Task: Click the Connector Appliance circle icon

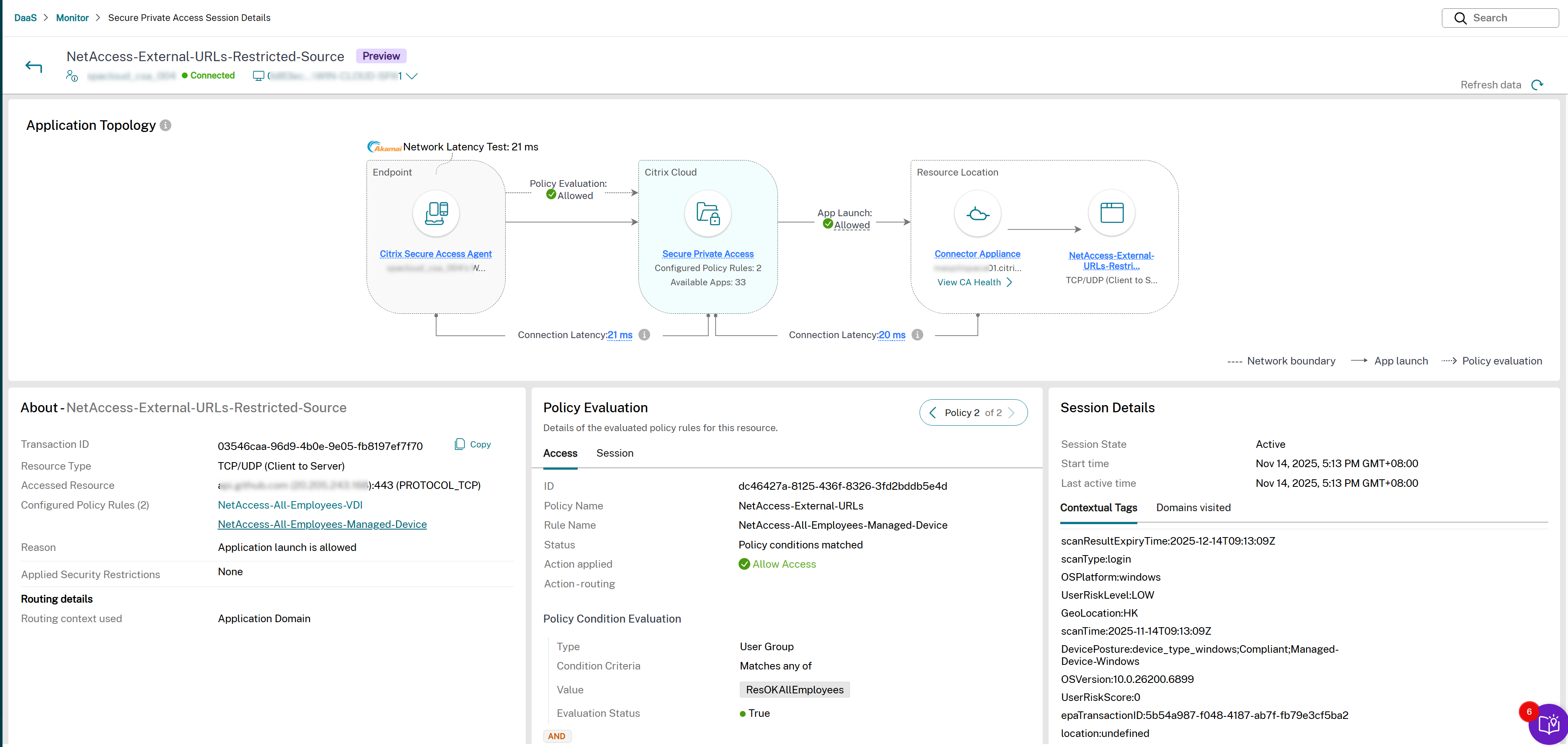Action: point(978,214)
